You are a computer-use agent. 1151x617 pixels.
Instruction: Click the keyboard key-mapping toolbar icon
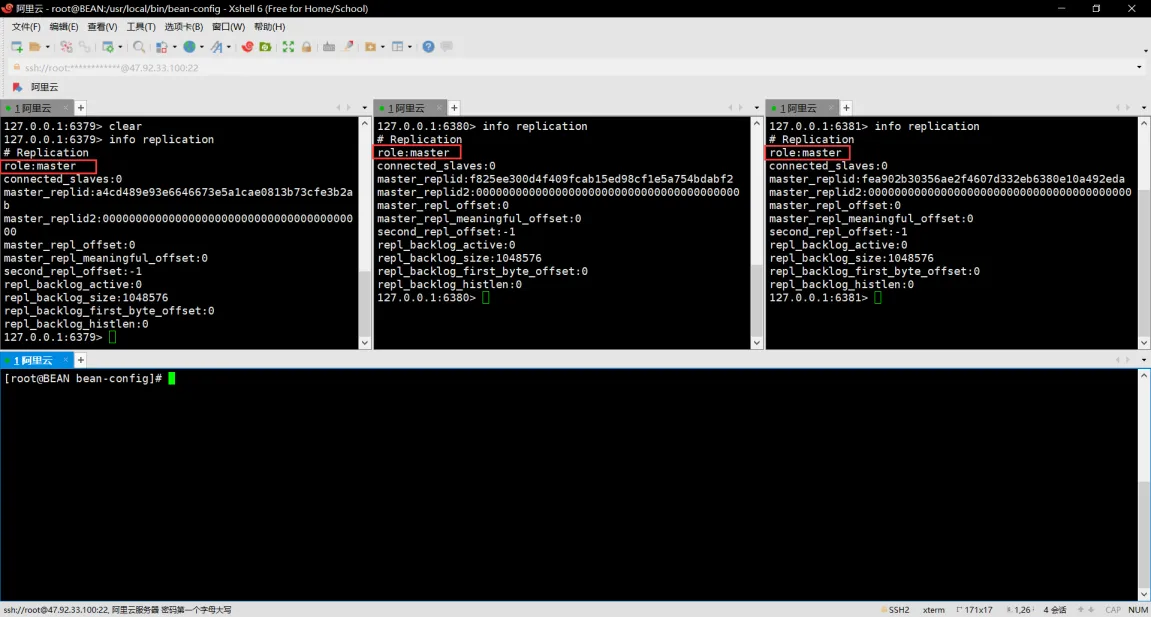click(329, 47)
